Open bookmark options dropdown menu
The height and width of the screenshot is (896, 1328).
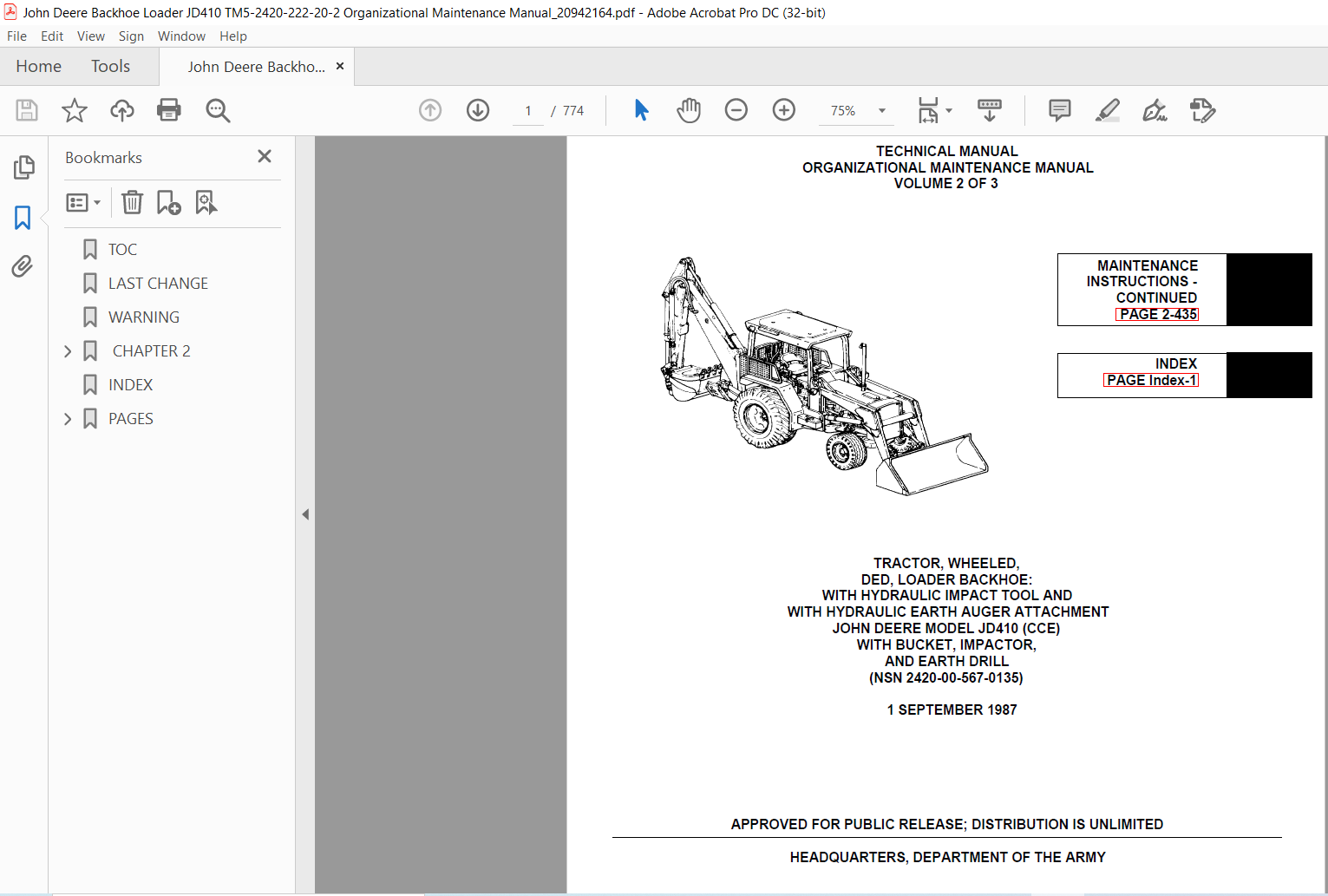click(x=83, y=202)
